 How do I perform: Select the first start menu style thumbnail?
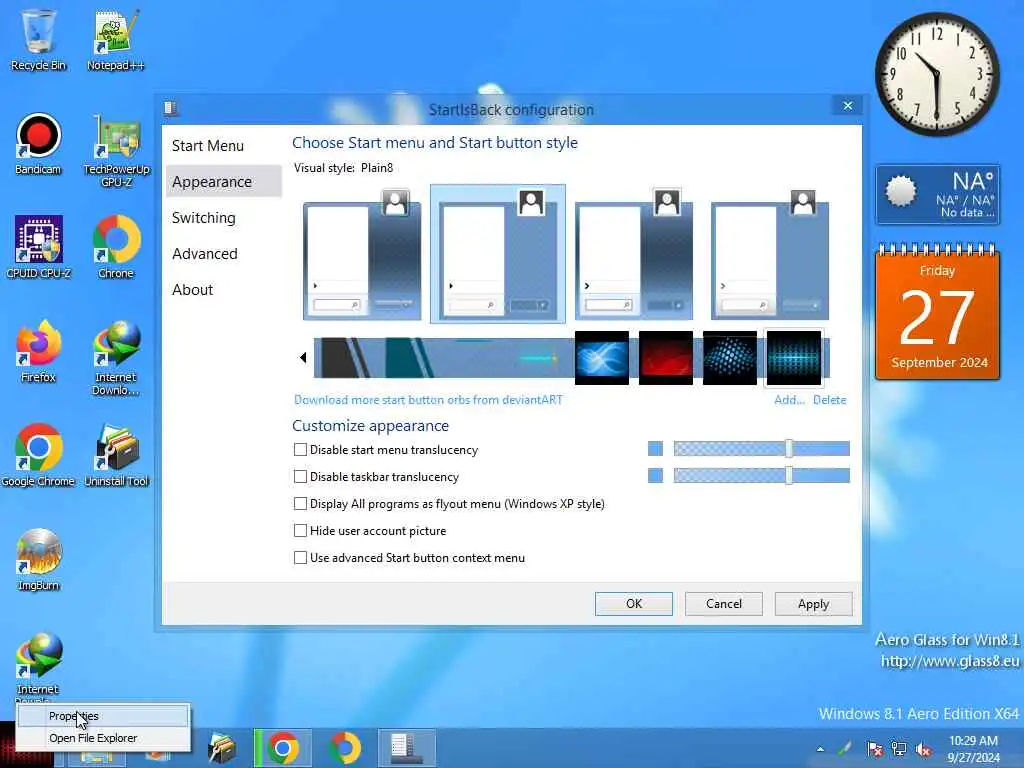[x=362, y=254]
